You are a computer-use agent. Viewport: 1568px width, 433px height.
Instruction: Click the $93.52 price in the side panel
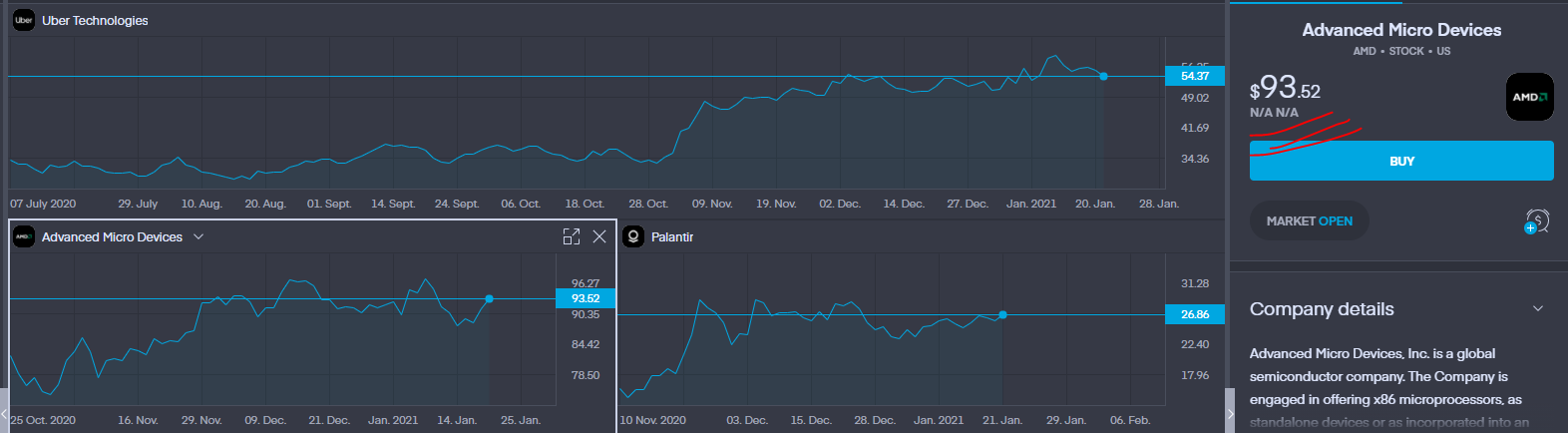(x=1285, y=89)
